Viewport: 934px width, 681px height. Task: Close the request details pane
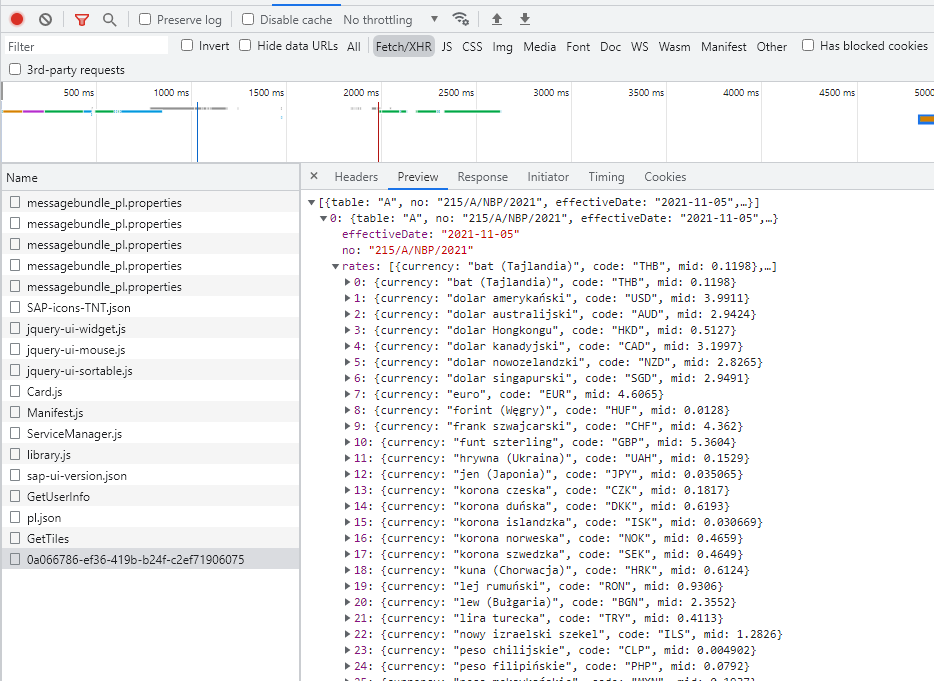tap(314, 176)
